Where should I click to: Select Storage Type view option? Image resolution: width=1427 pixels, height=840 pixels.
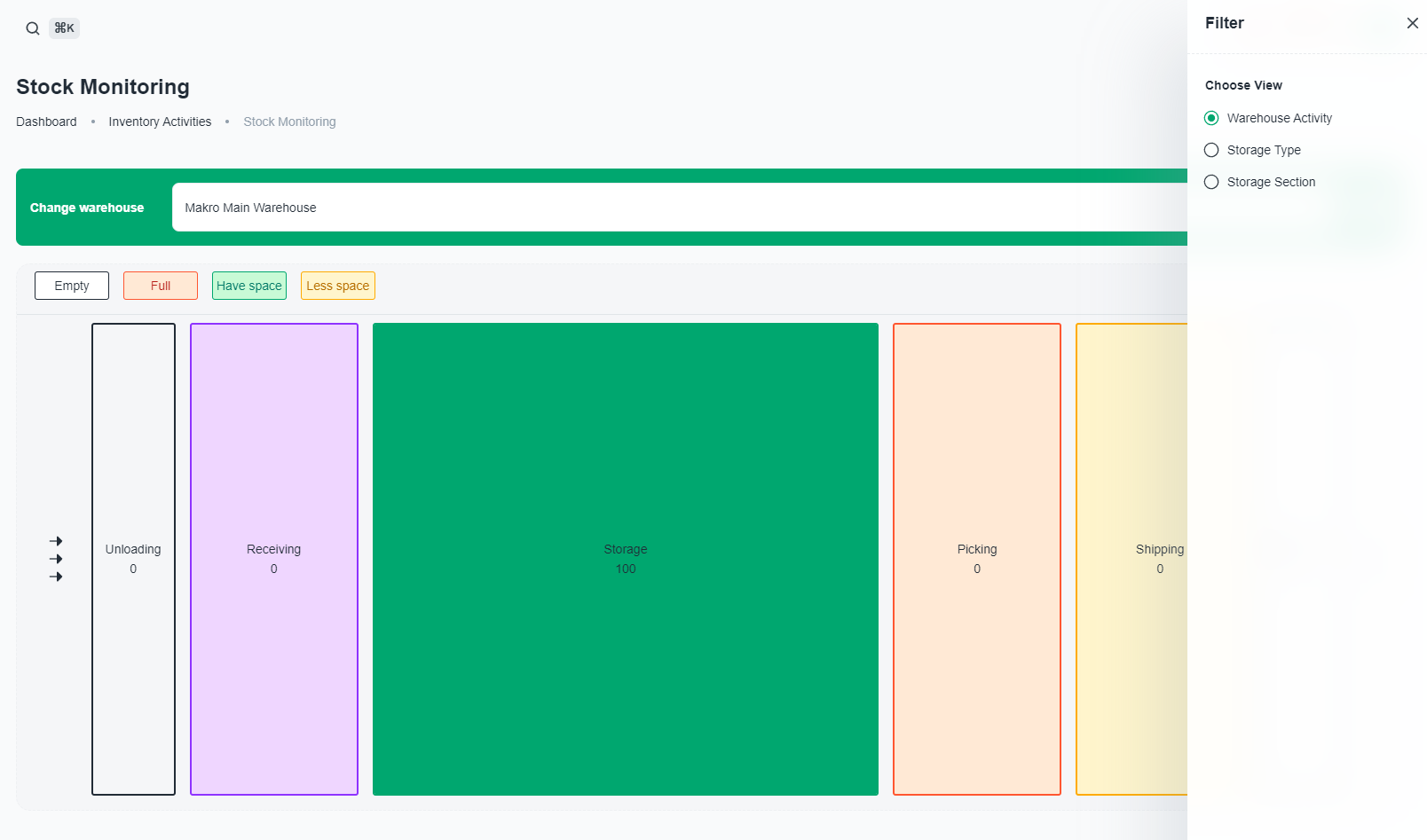tap(1211, 150)
